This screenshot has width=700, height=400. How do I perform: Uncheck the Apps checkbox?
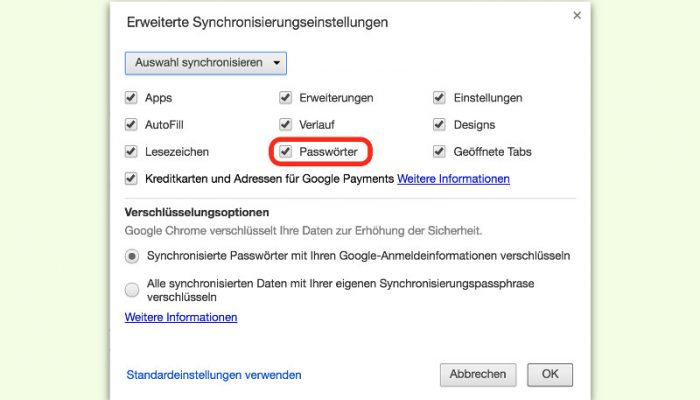[x=131, y=97]
